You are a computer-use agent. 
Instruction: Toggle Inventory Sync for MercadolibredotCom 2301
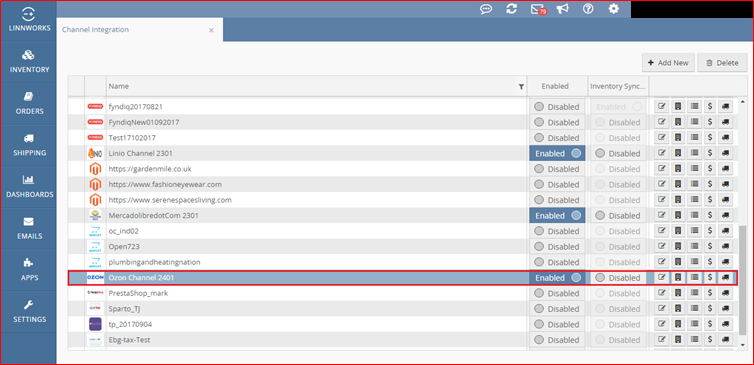[x=618, y=215]
